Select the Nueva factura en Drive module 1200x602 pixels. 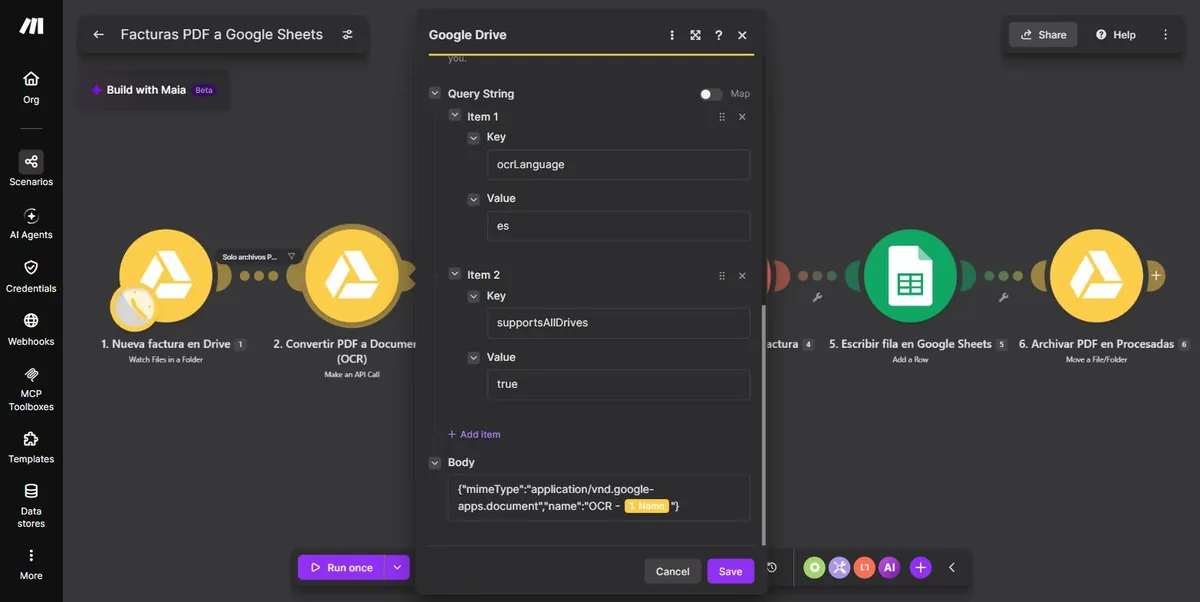pyautogui.click(x=166, y=275)
